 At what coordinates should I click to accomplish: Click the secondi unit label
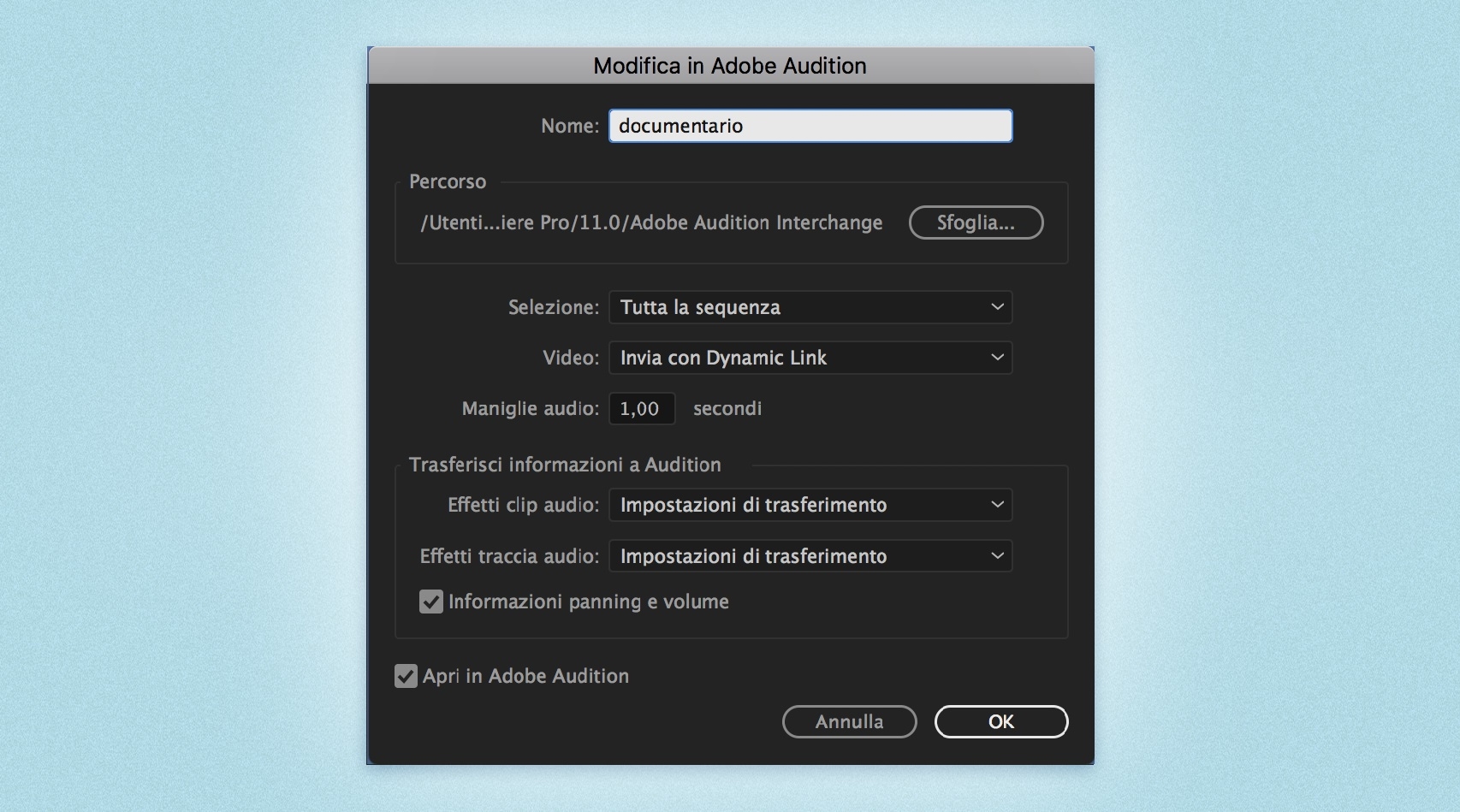click(727, 409)
